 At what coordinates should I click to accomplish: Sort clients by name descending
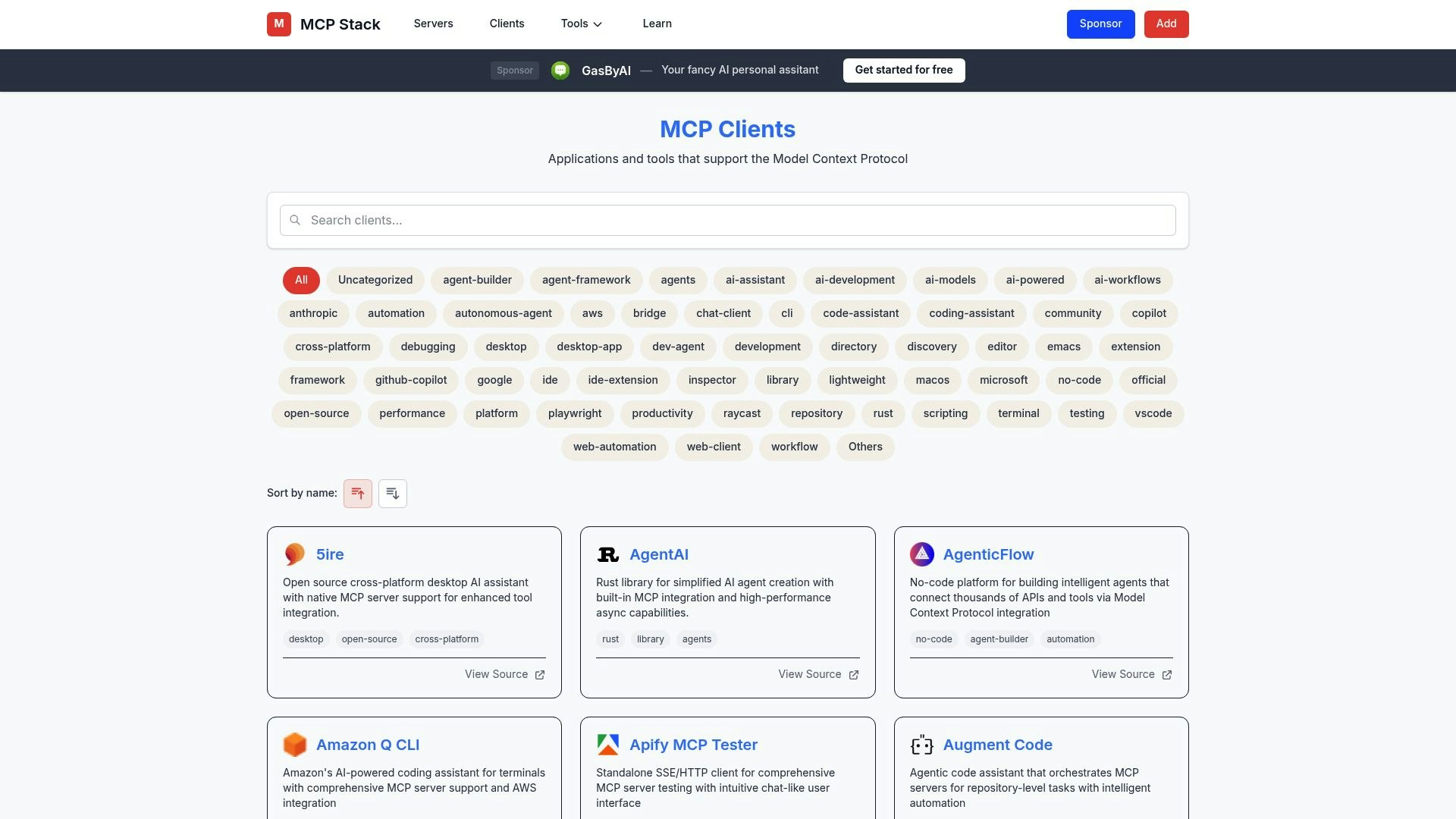pyautogui.click(x=393, y=494)
